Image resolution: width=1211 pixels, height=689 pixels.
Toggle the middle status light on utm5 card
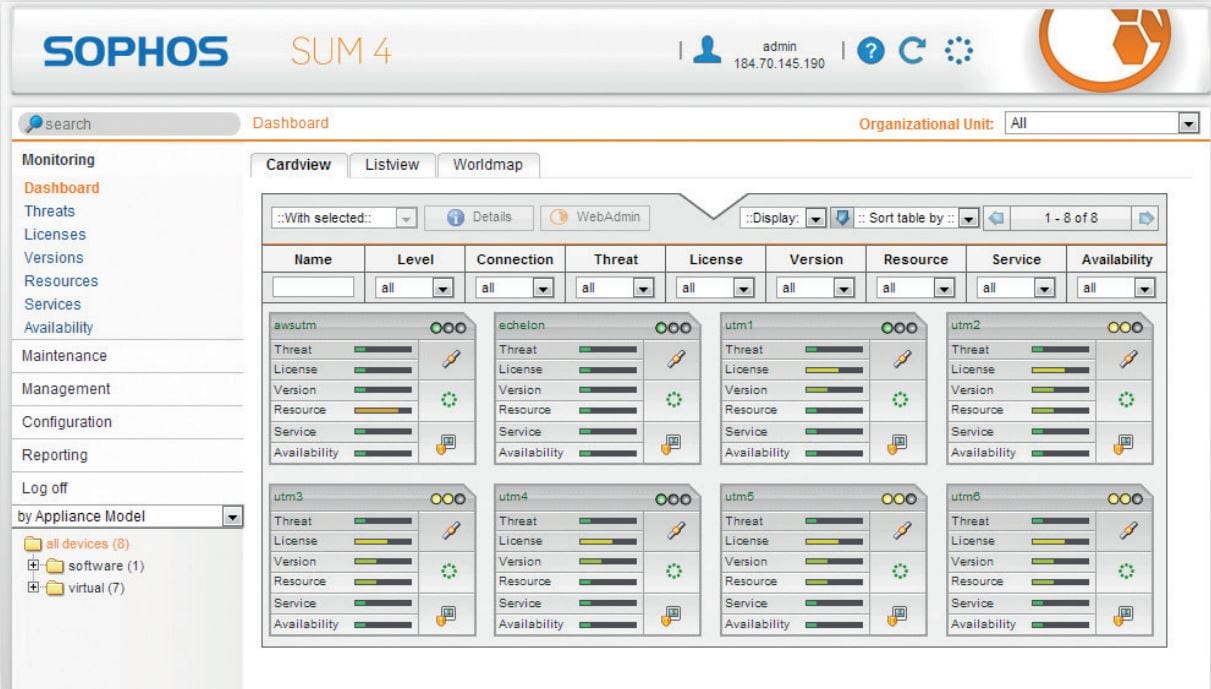click(x=899, y=498)
